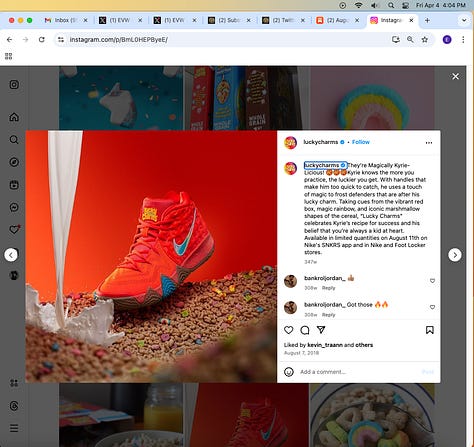Save the post with bookmark icon
The width and height of the screenshot is (474, 447).
coord(430,330)
